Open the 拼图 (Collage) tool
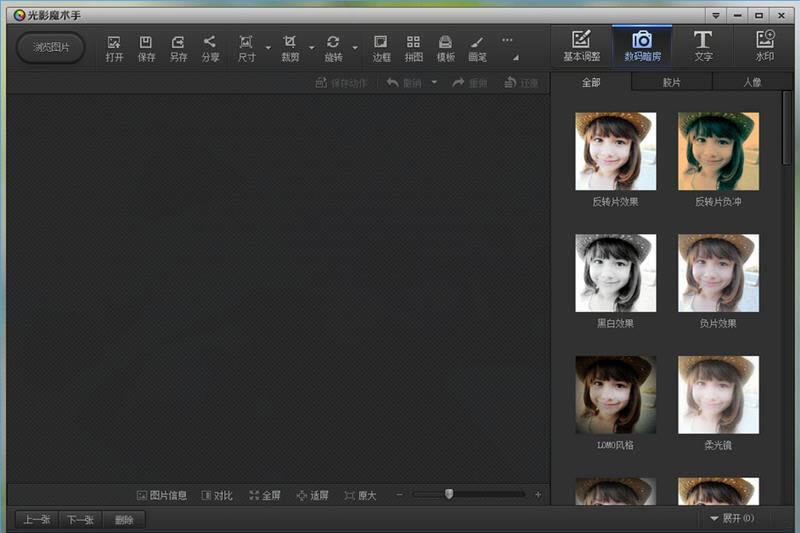Viewport: 800px width, 533px height. (x=413, y=47)
